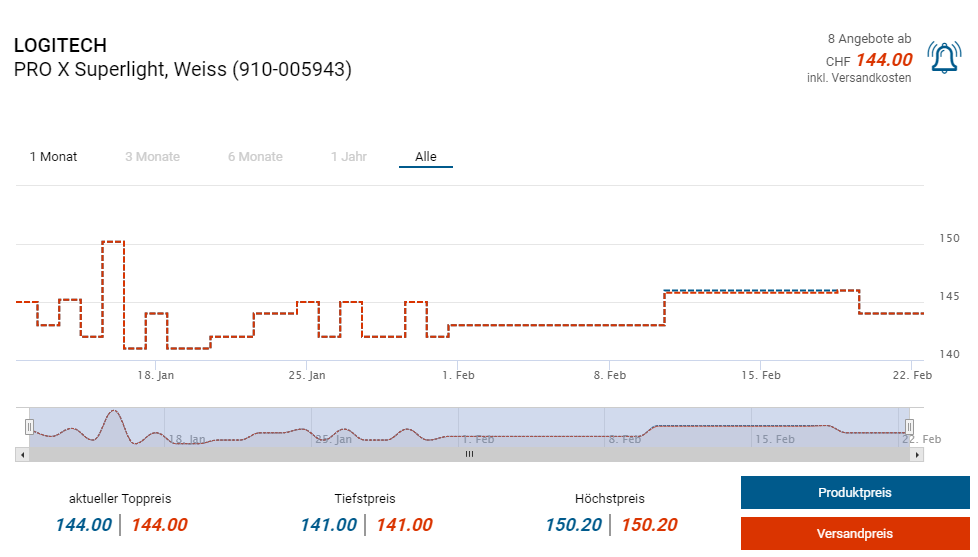Click the LOGITECH product title
Screen dimensions: 978x557
click(60, 46)
